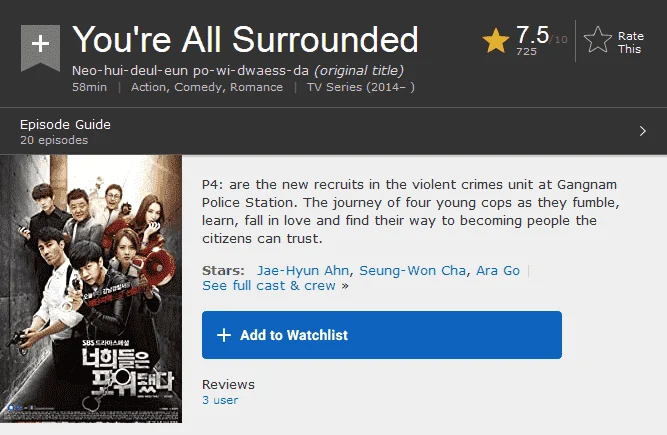This screenshot has height=435, width=667.
Task: Click the outlined Rate This star
Action: [x=598, y=40]
